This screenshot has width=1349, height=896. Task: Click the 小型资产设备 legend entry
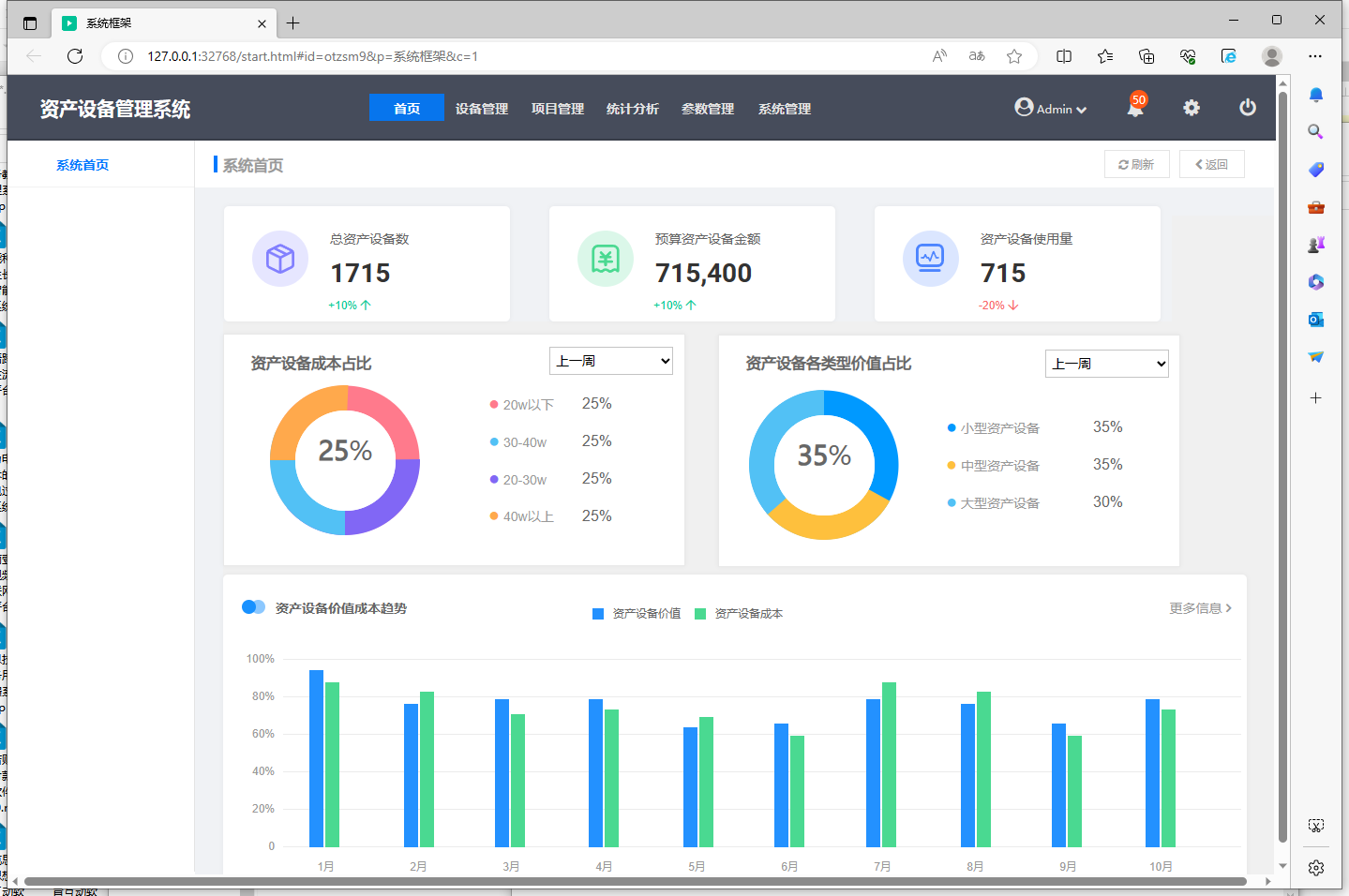[994, 428]
